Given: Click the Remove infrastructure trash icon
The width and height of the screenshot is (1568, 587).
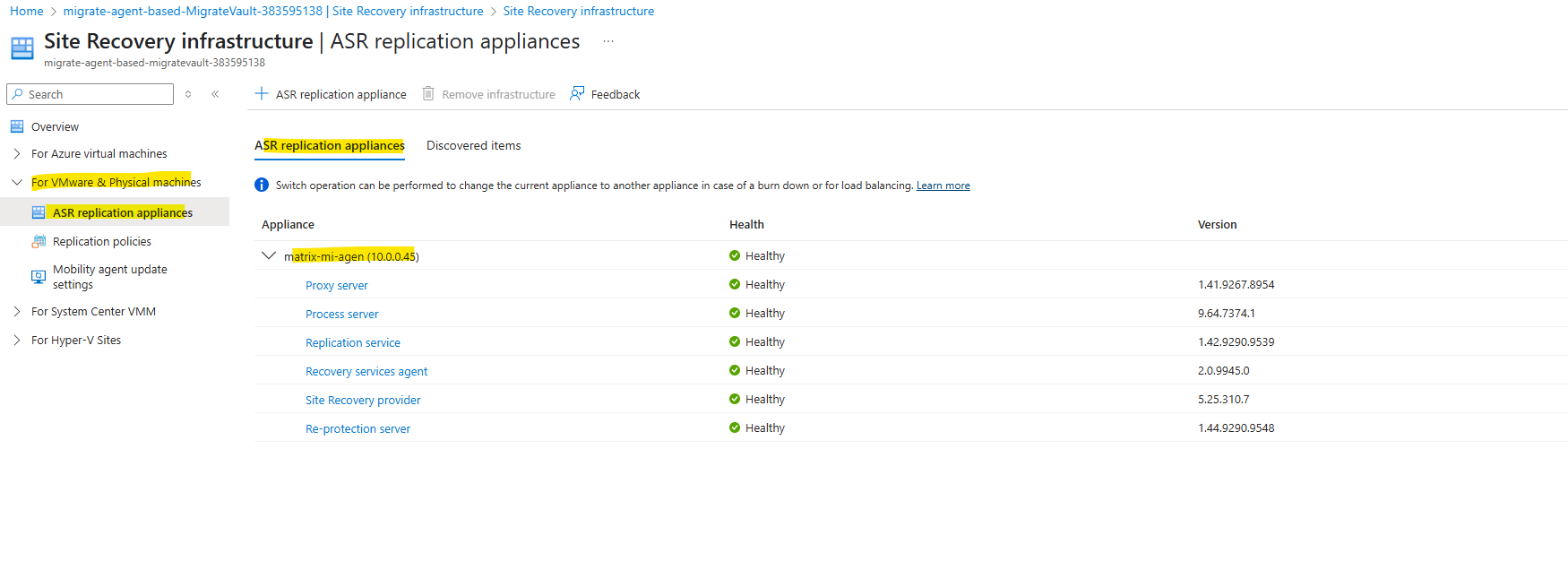Looking at the screenshot, I should click(428, 93).
